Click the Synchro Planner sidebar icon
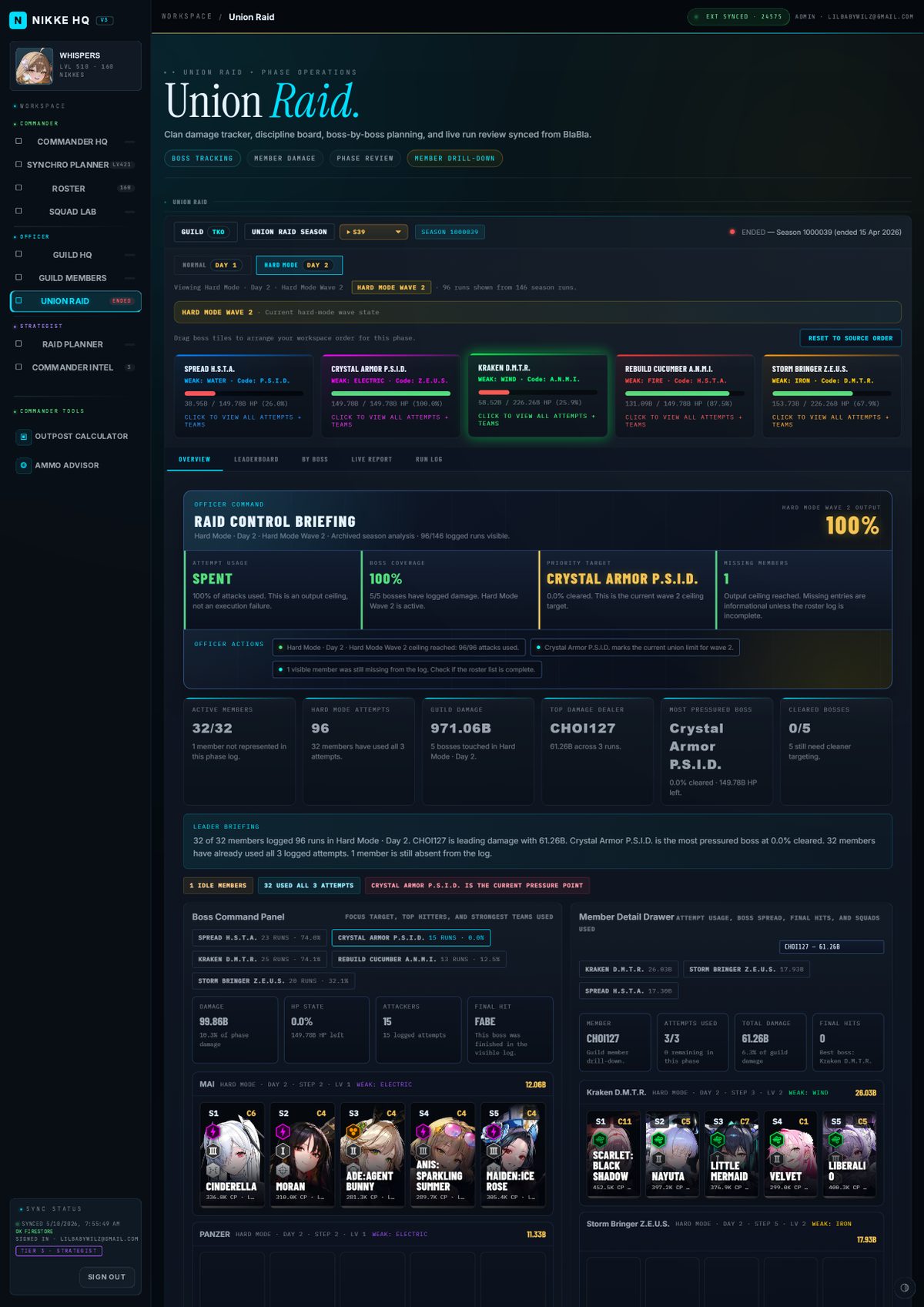Image resolution: width=924 pixels, height=1307 pixels. click(18, 164)
